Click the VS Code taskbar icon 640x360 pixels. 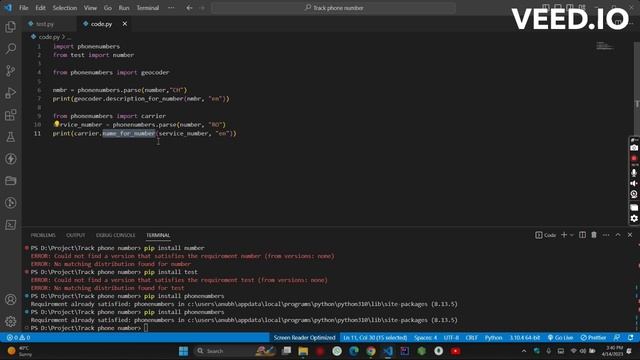pos(388,351)
